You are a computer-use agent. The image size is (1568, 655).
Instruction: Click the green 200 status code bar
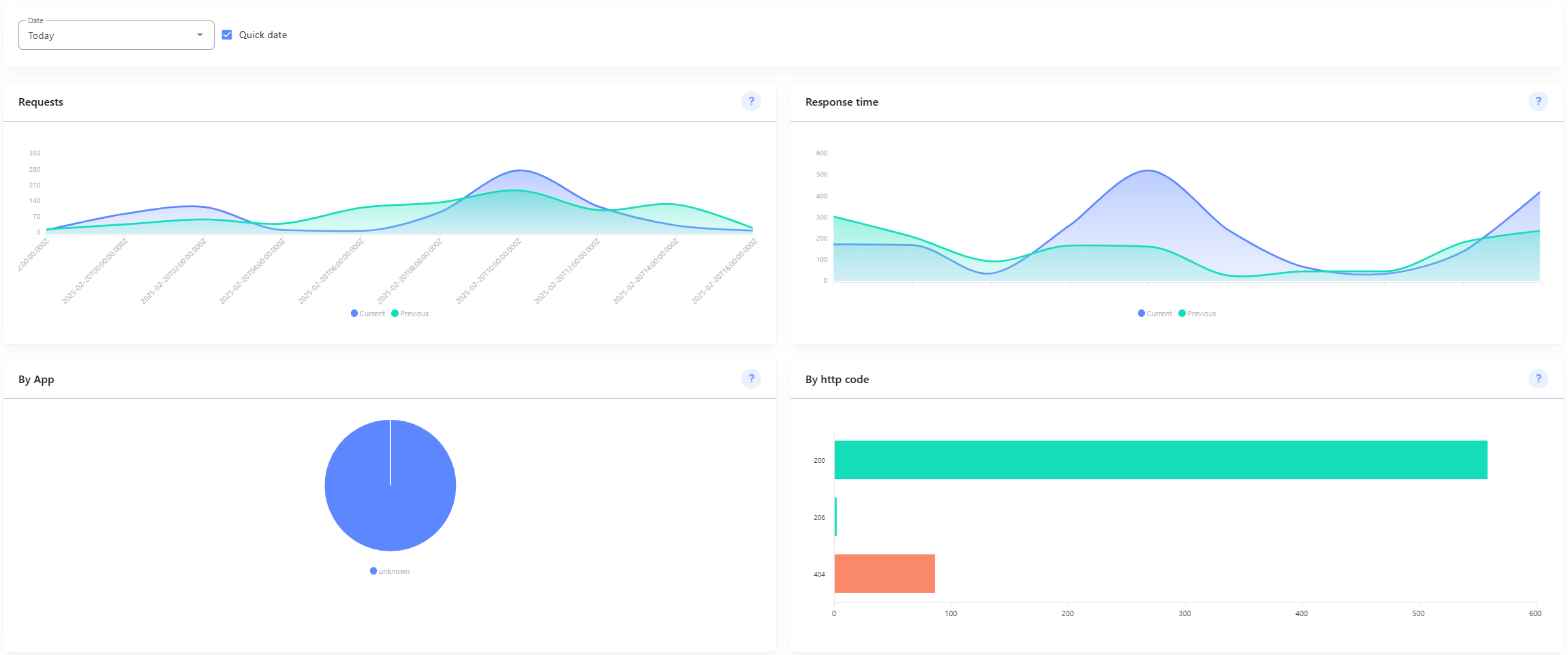pyautogui.click(x=1160, y=460)
